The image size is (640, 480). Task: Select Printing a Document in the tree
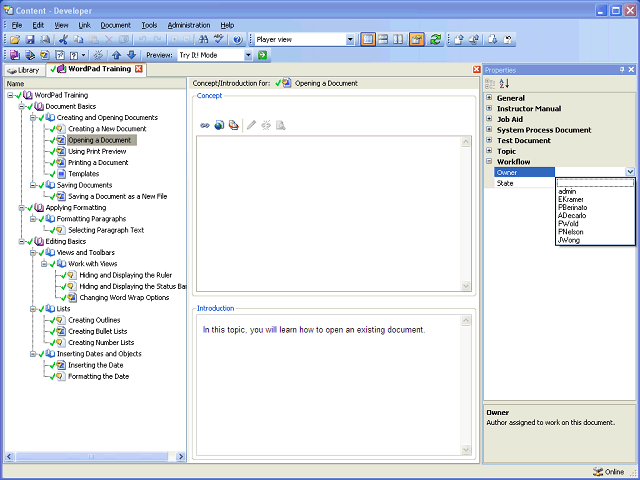98,162
